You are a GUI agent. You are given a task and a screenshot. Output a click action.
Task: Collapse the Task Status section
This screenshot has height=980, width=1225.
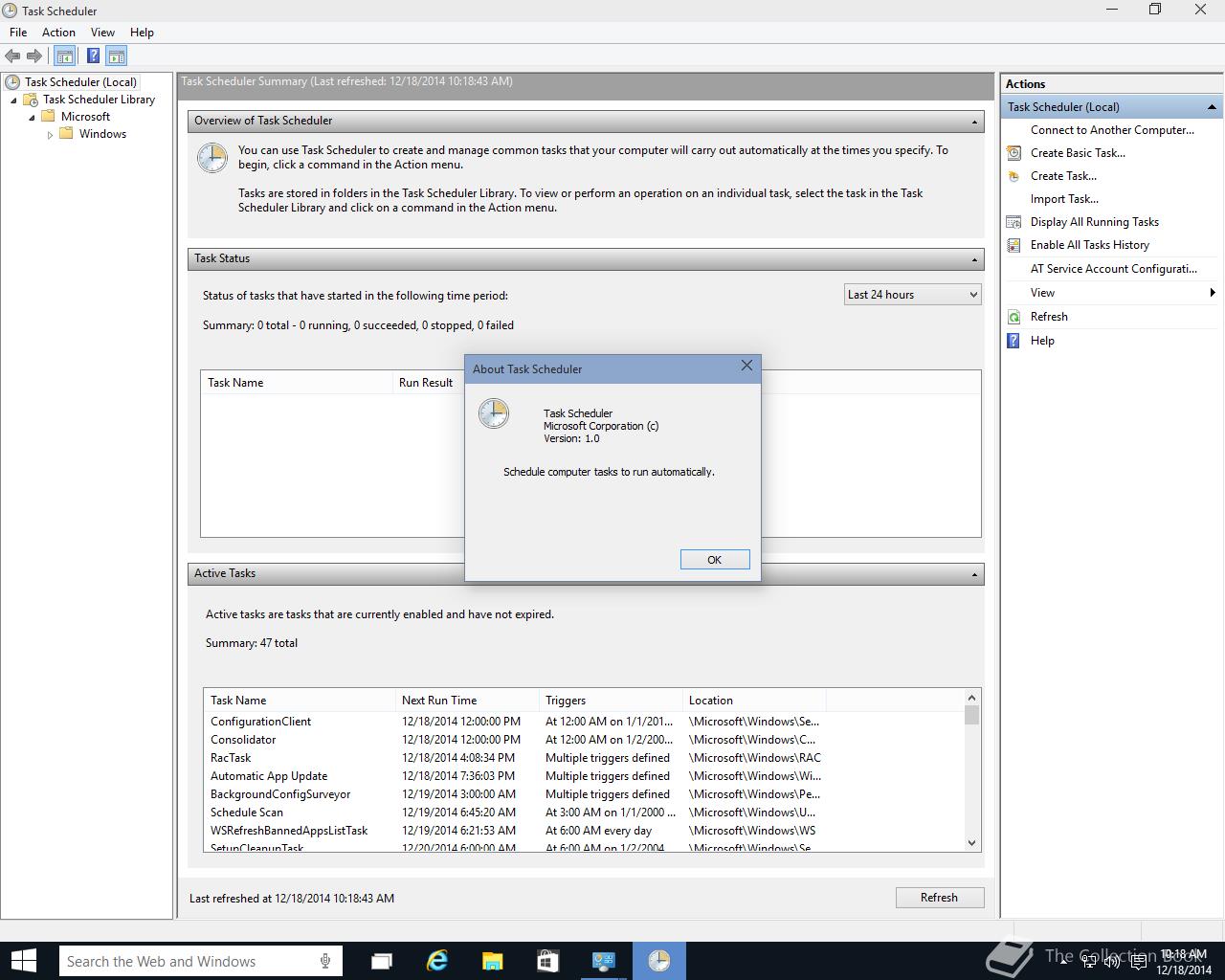coord(974,259)
